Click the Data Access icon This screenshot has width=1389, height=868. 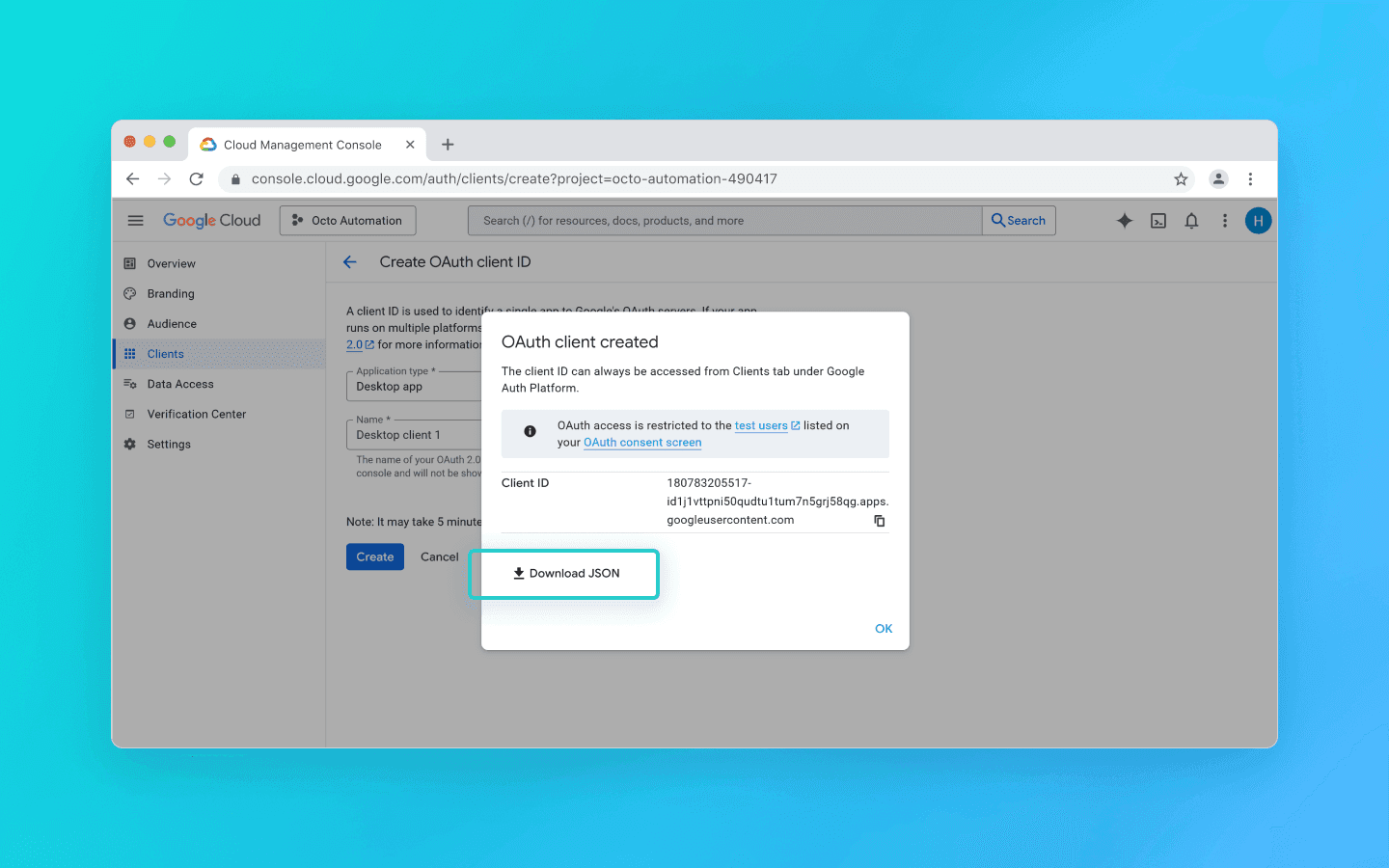(x=130, y=384)
